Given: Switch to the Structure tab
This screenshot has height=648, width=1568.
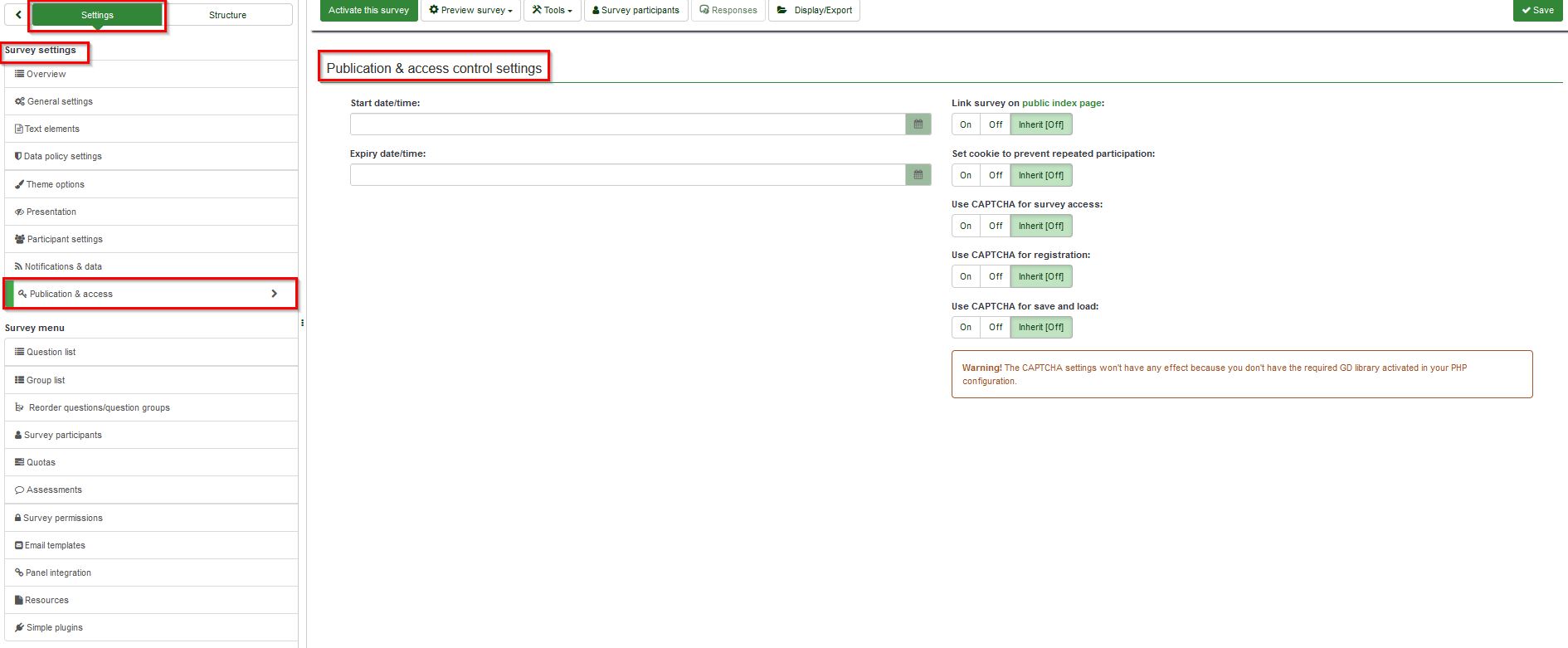Looking at the screenshot, I should pos(227,15).
